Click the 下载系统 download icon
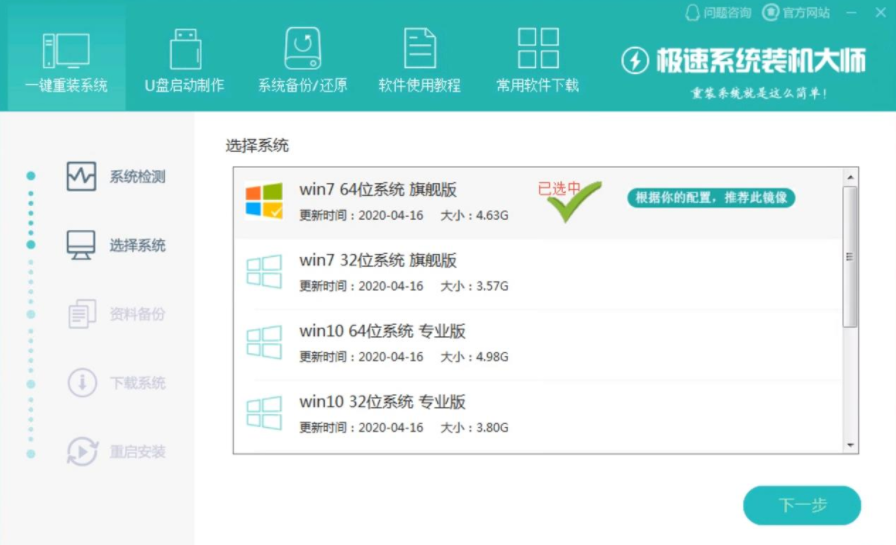Viewport: 896px width, 545px height. tap(81, 383)
